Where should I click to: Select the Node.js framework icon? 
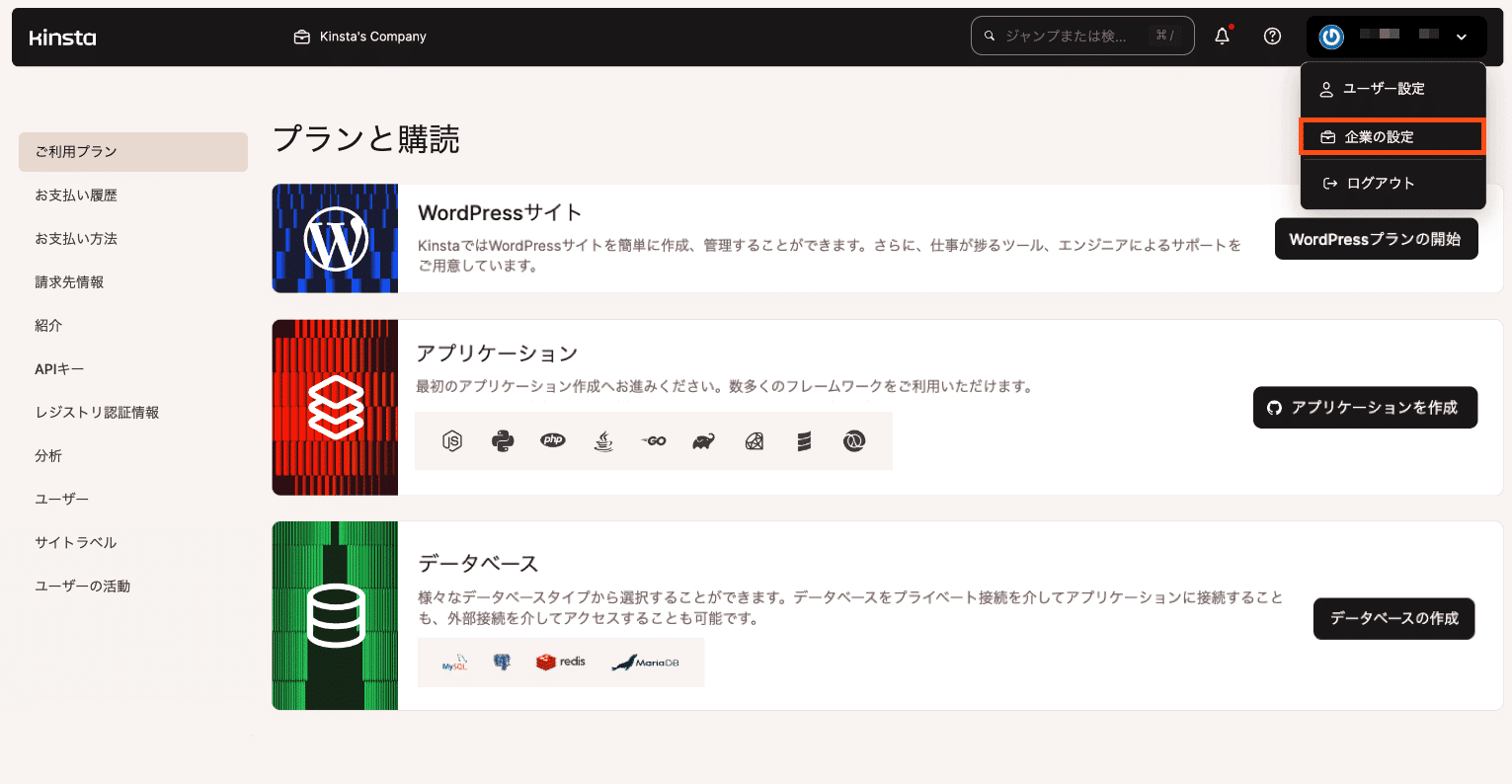click(454, 440)
